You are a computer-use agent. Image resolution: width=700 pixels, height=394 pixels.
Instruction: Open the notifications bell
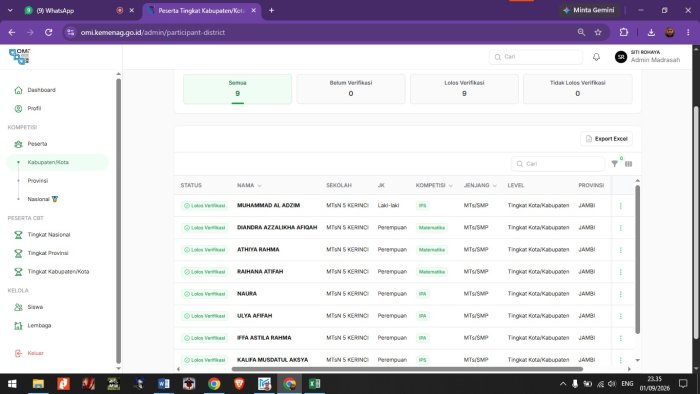pos(596,57)
